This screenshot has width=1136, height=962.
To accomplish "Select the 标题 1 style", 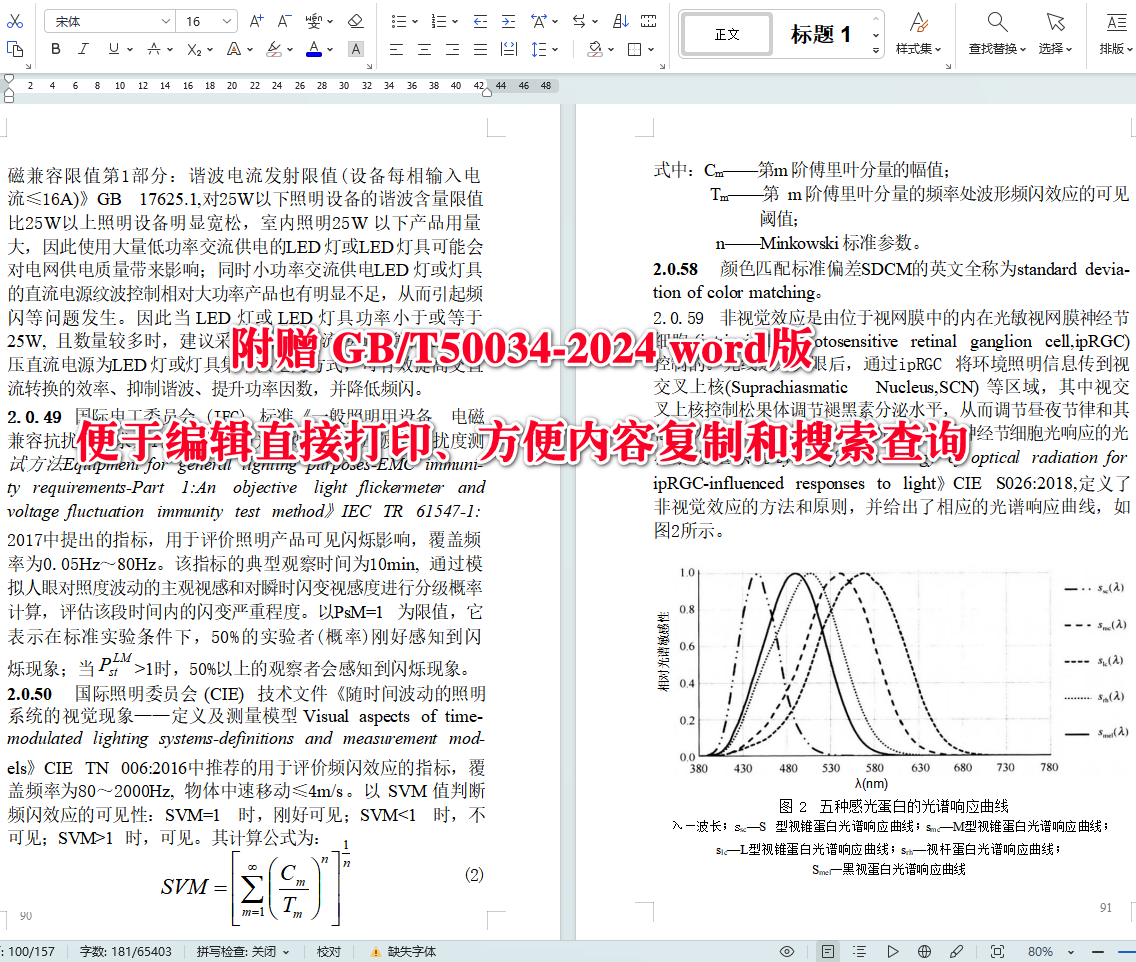I will pyautogui.click(x=821, y=34).
